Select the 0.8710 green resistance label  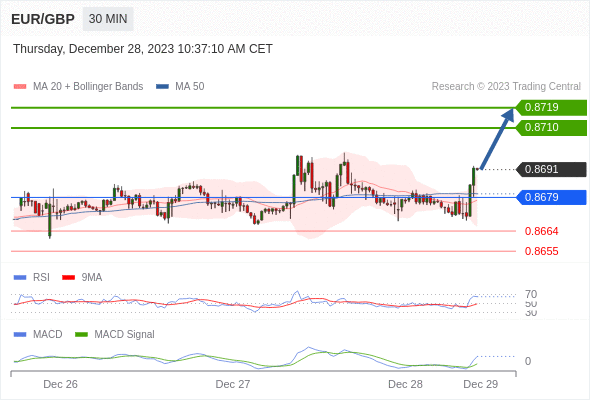coord(550,128)
